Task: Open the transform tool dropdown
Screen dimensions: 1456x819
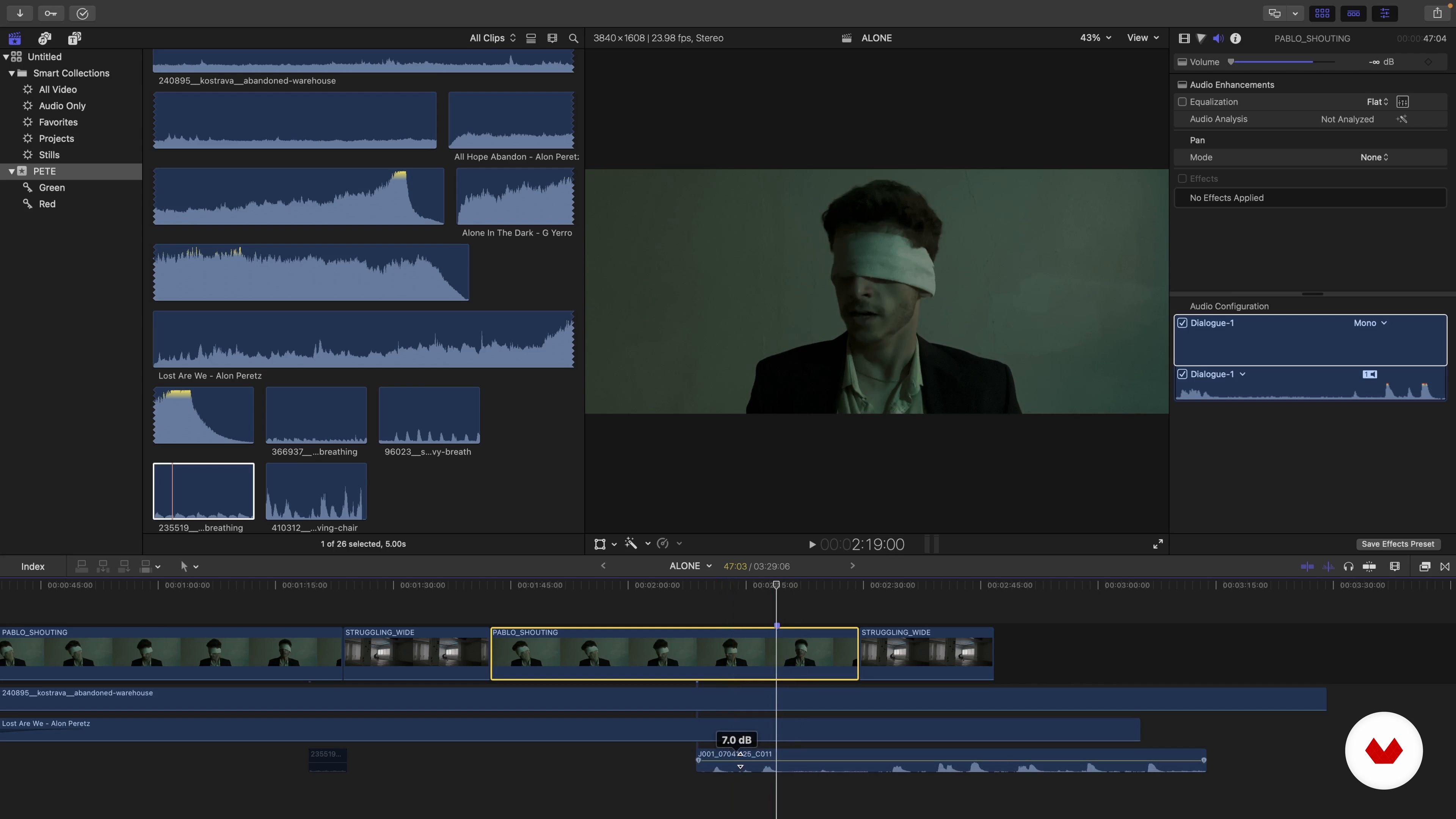Action: pos(614,544)
